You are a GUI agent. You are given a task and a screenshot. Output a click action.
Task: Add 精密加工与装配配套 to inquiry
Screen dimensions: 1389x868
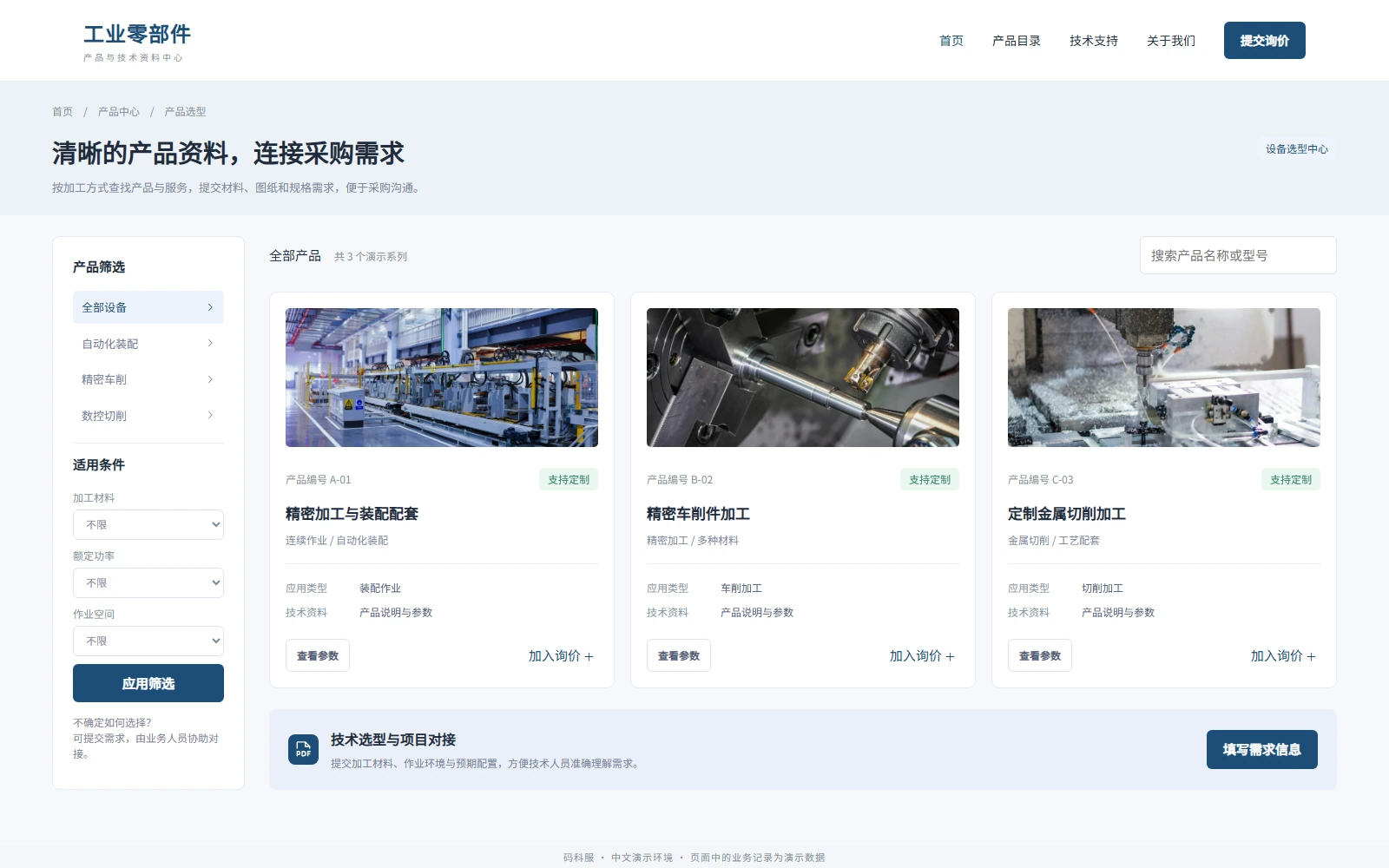(562, 656)
